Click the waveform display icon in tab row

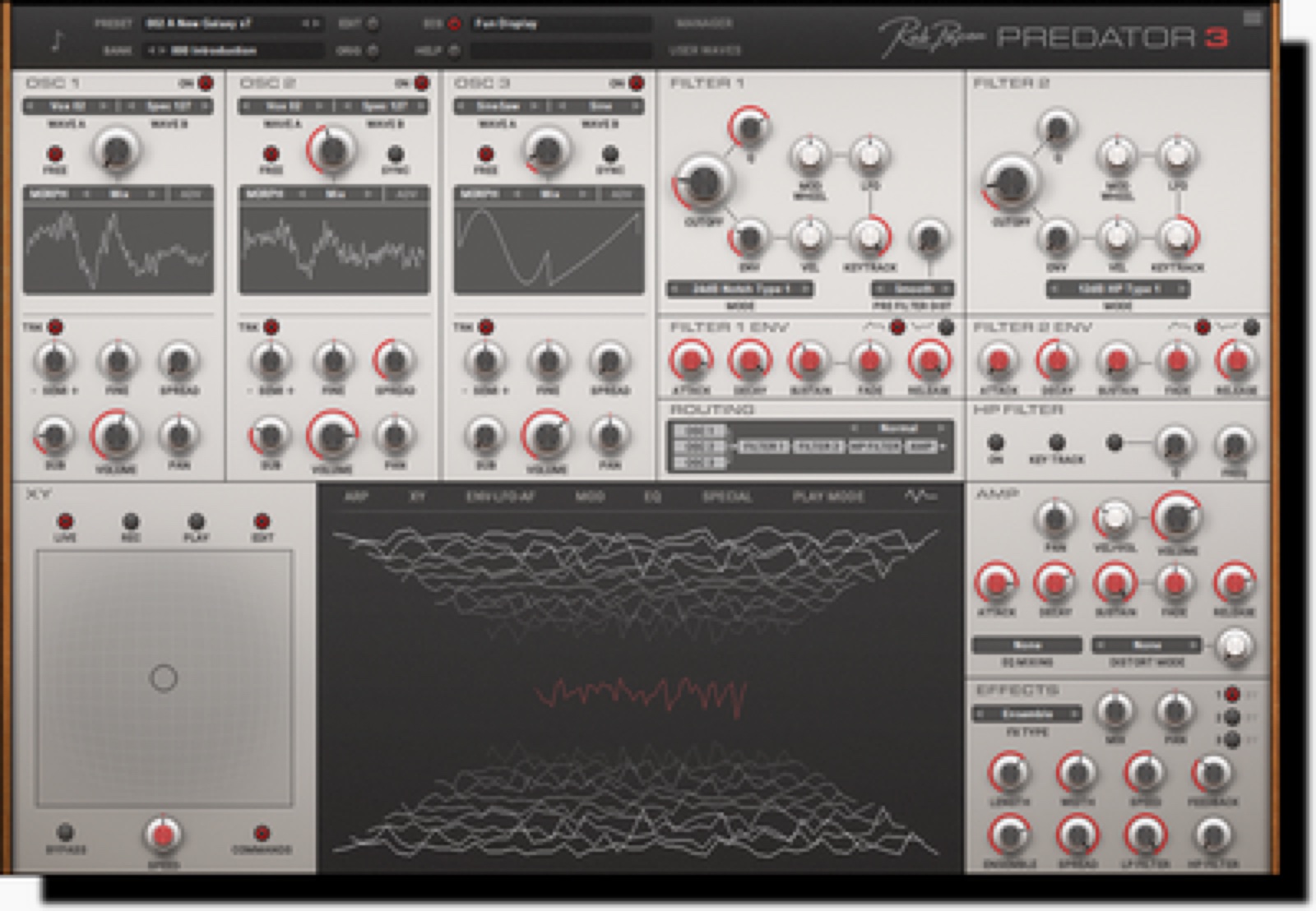pyautogui.click(x=920, y=496)
